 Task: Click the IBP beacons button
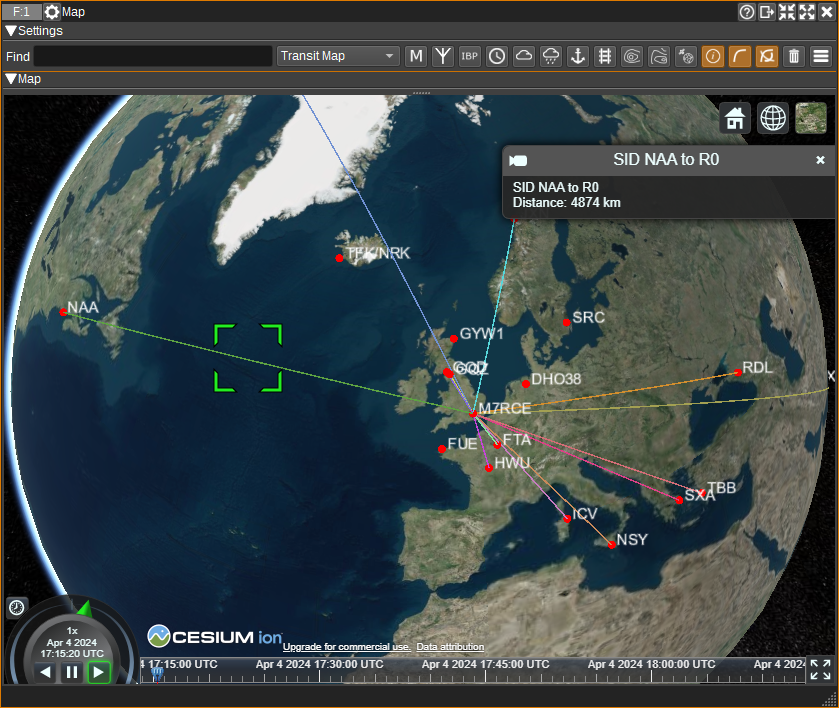[470, 56]
